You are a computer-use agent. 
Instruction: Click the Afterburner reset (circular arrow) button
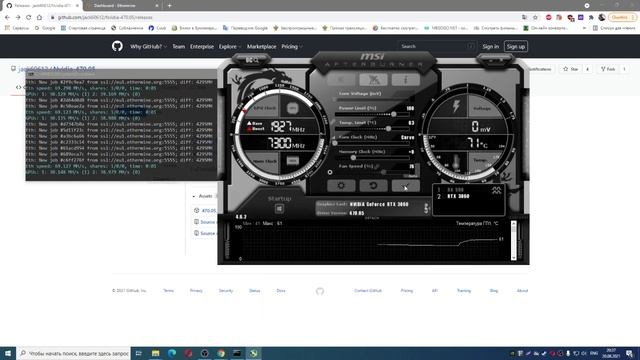coord(373,186)
